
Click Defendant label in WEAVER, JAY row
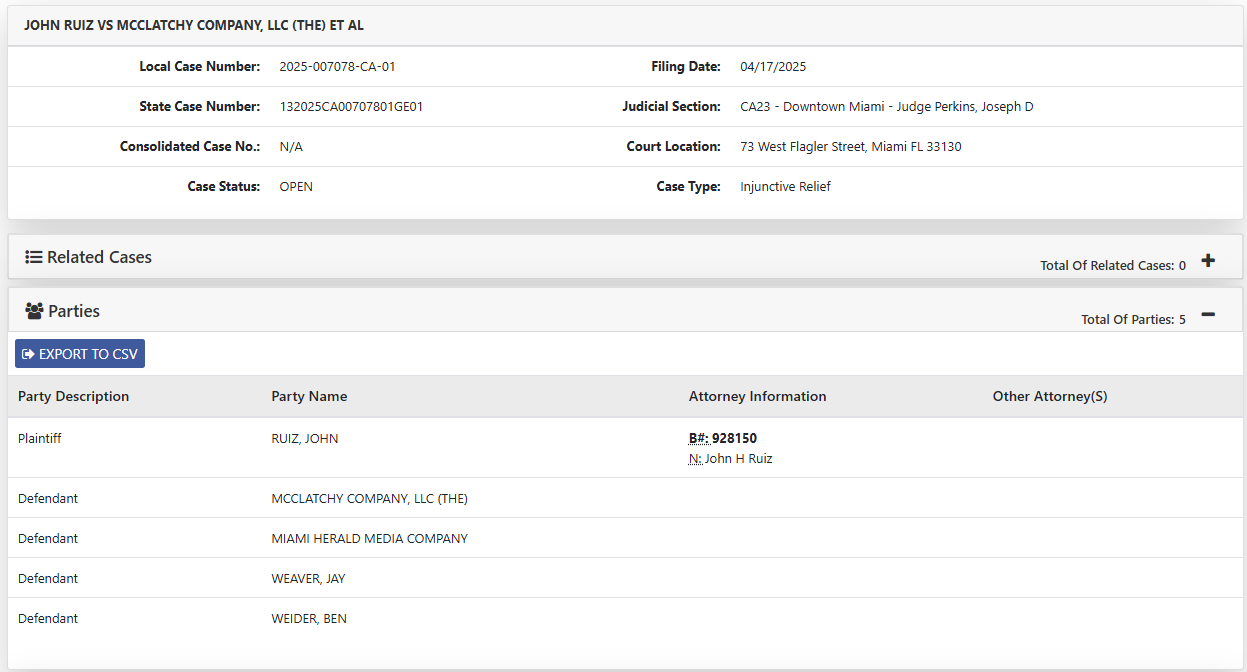48,578
